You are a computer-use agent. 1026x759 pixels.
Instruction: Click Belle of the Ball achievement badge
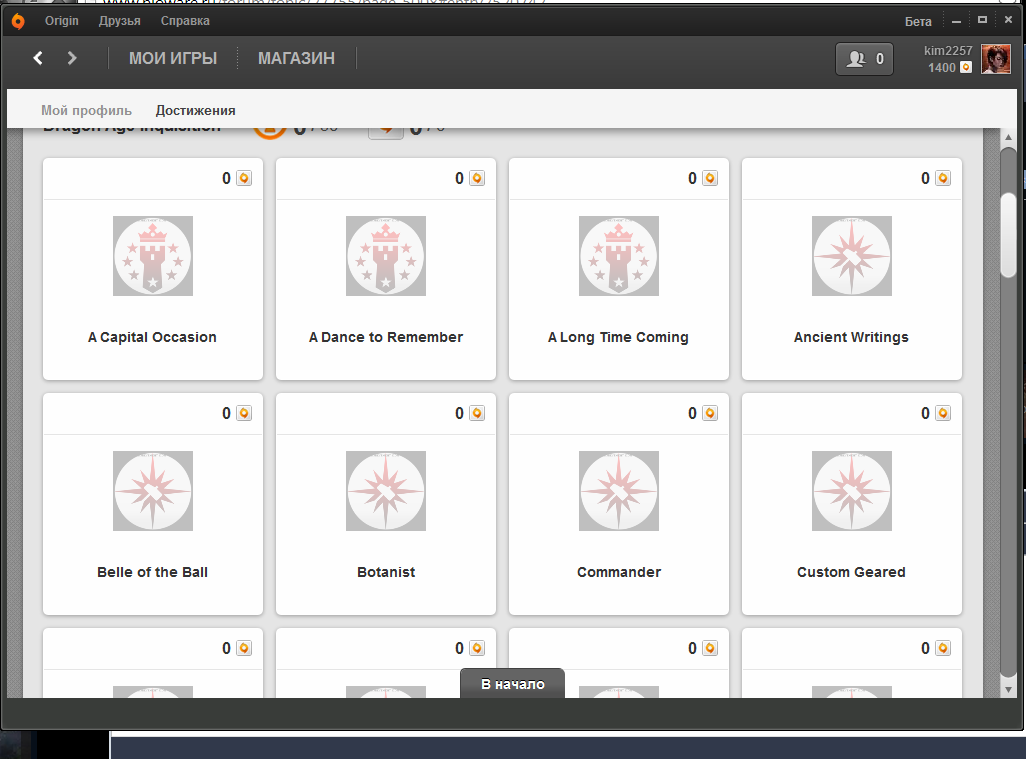click(153, 491)
